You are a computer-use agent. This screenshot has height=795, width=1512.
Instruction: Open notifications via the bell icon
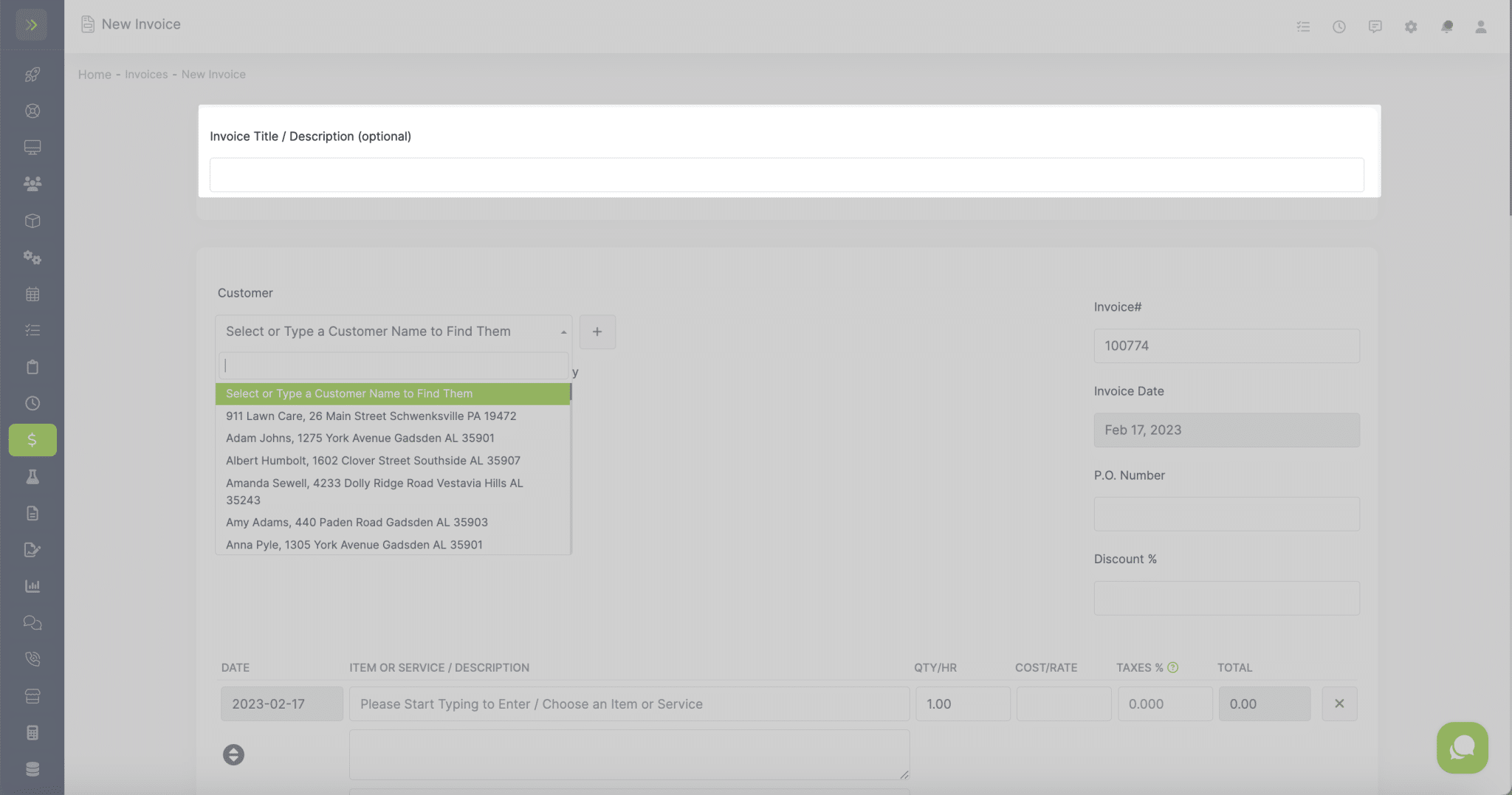click(x=1448, y=27)
